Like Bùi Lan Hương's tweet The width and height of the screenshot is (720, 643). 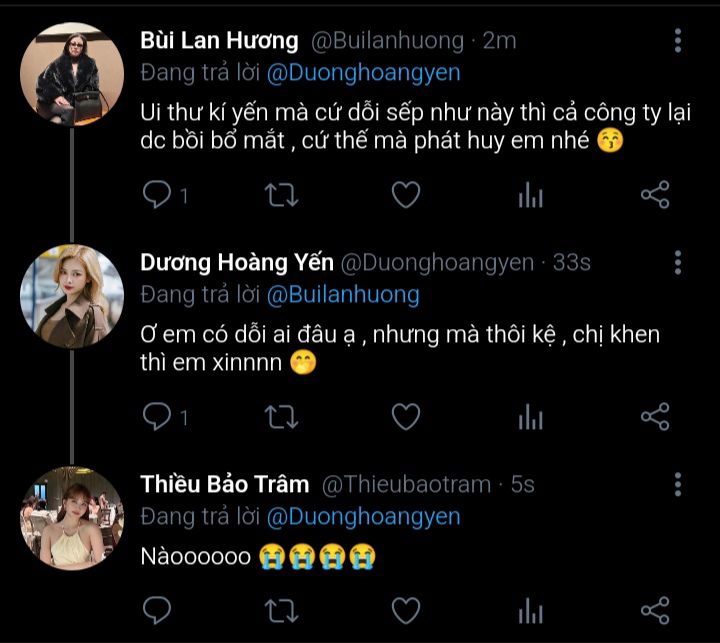click(405, 195)
